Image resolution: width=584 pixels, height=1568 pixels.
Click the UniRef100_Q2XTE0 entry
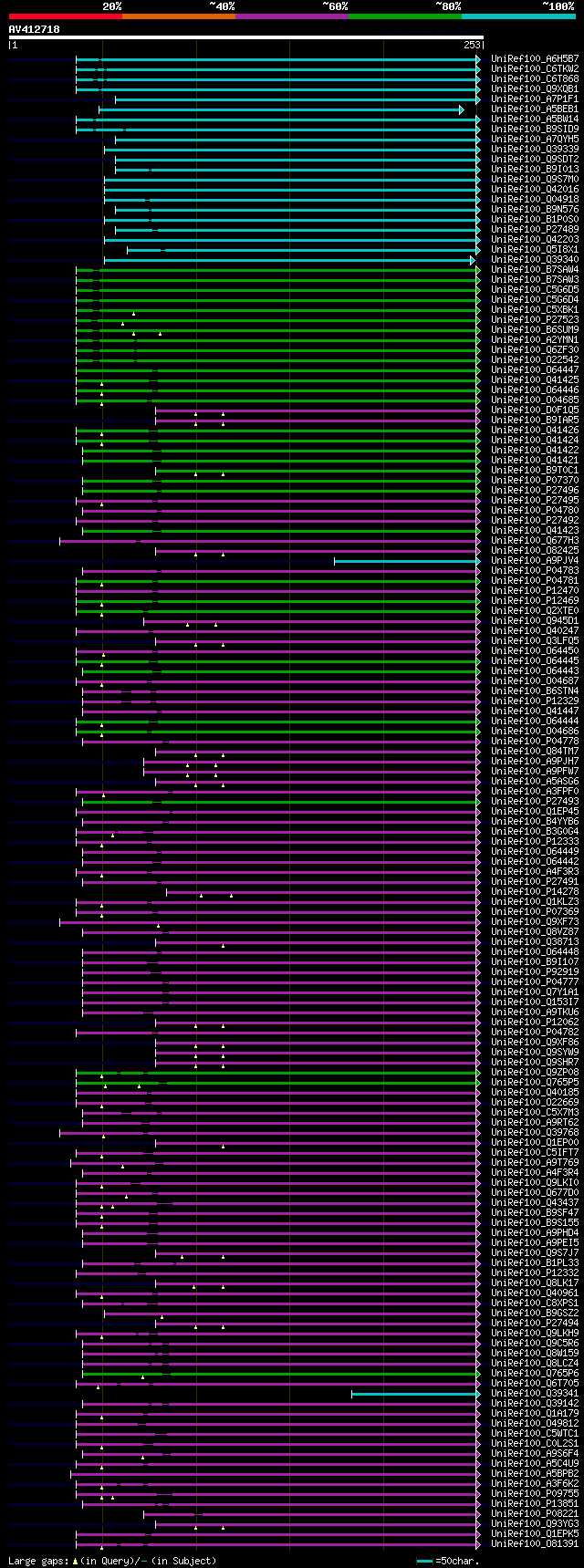(535, 610)
